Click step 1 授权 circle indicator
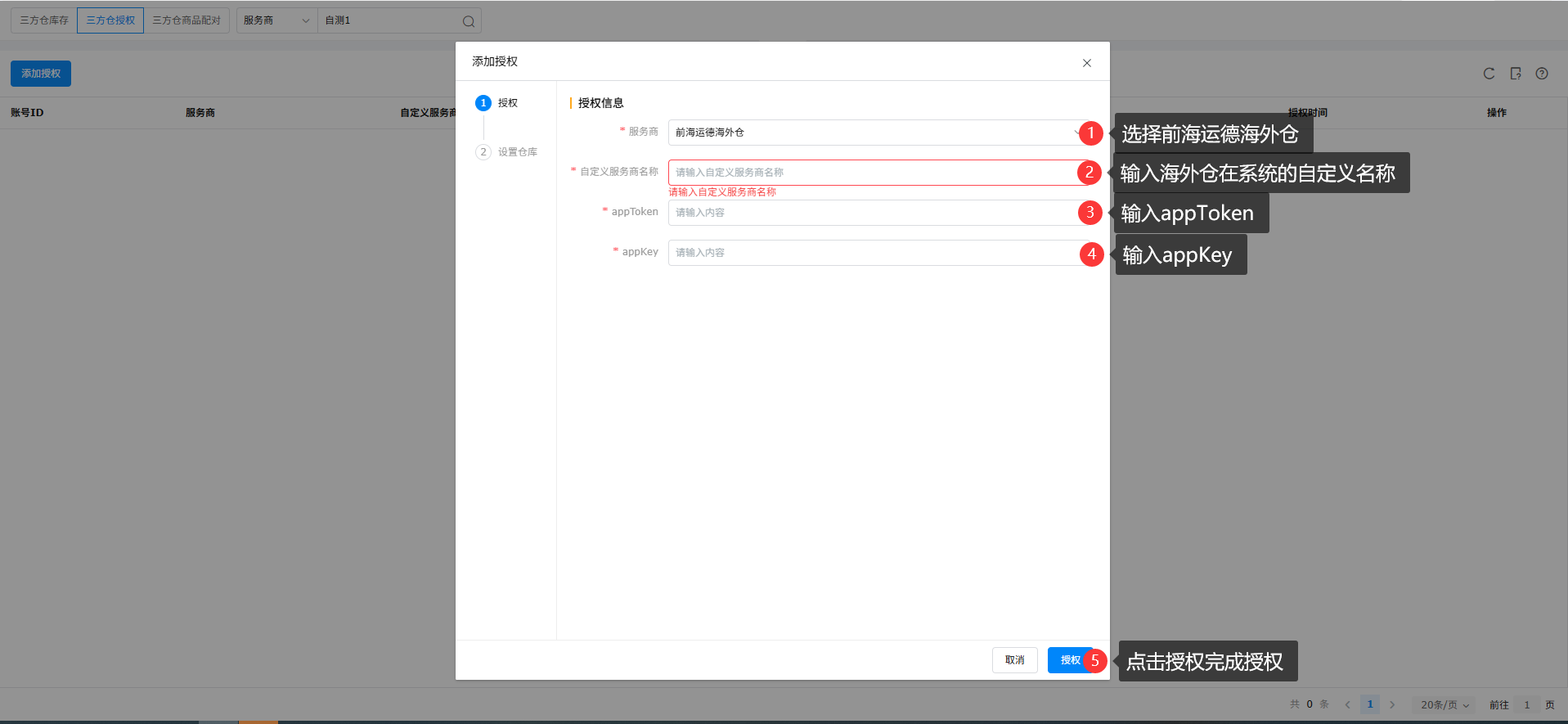Screen dimensions: 1568x724 [483, 103]
